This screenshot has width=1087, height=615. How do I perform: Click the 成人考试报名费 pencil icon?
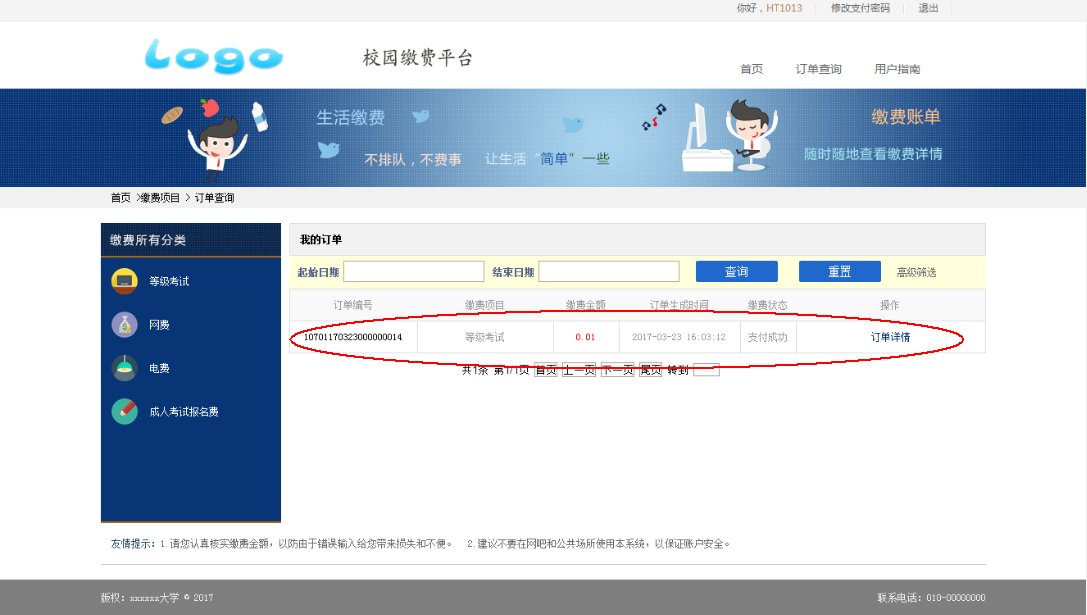(124, 411)
